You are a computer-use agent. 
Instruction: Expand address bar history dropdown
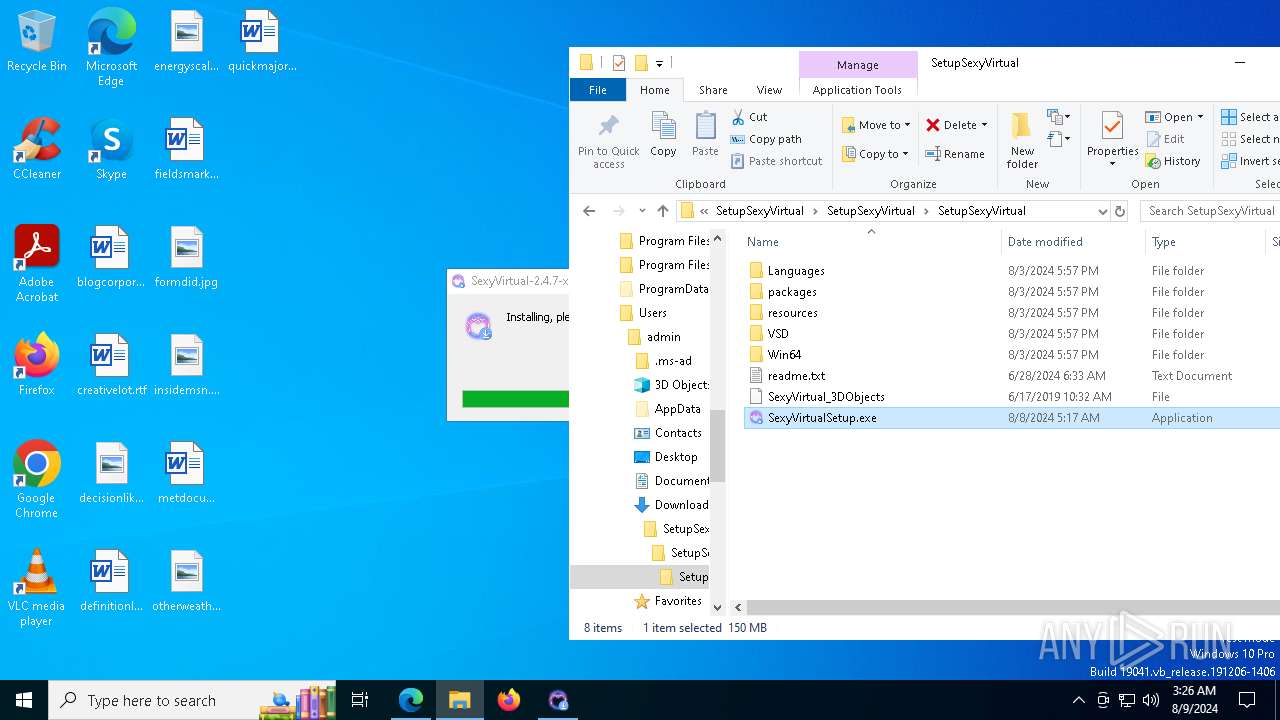point(1102,211)
